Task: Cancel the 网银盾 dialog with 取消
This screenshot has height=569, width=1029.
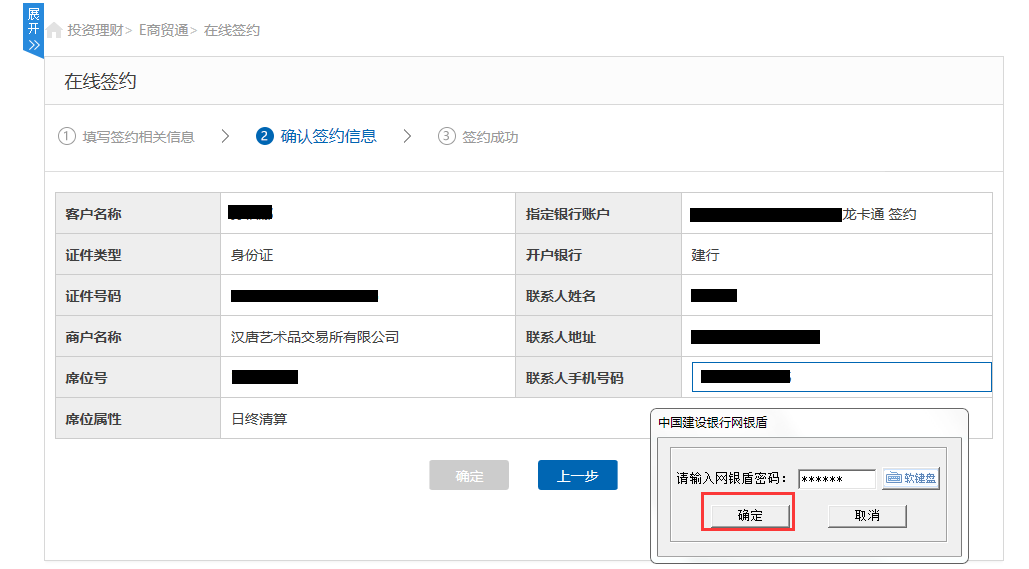Action: (867, 516)
